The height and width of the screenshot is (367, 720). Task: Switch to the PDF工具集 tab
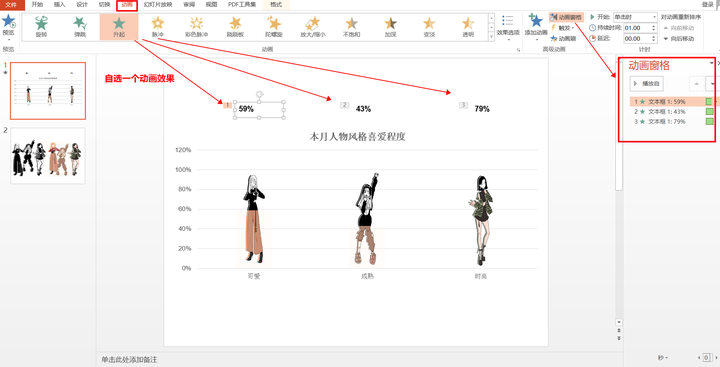pyautogui.click(x=242, y=5)
